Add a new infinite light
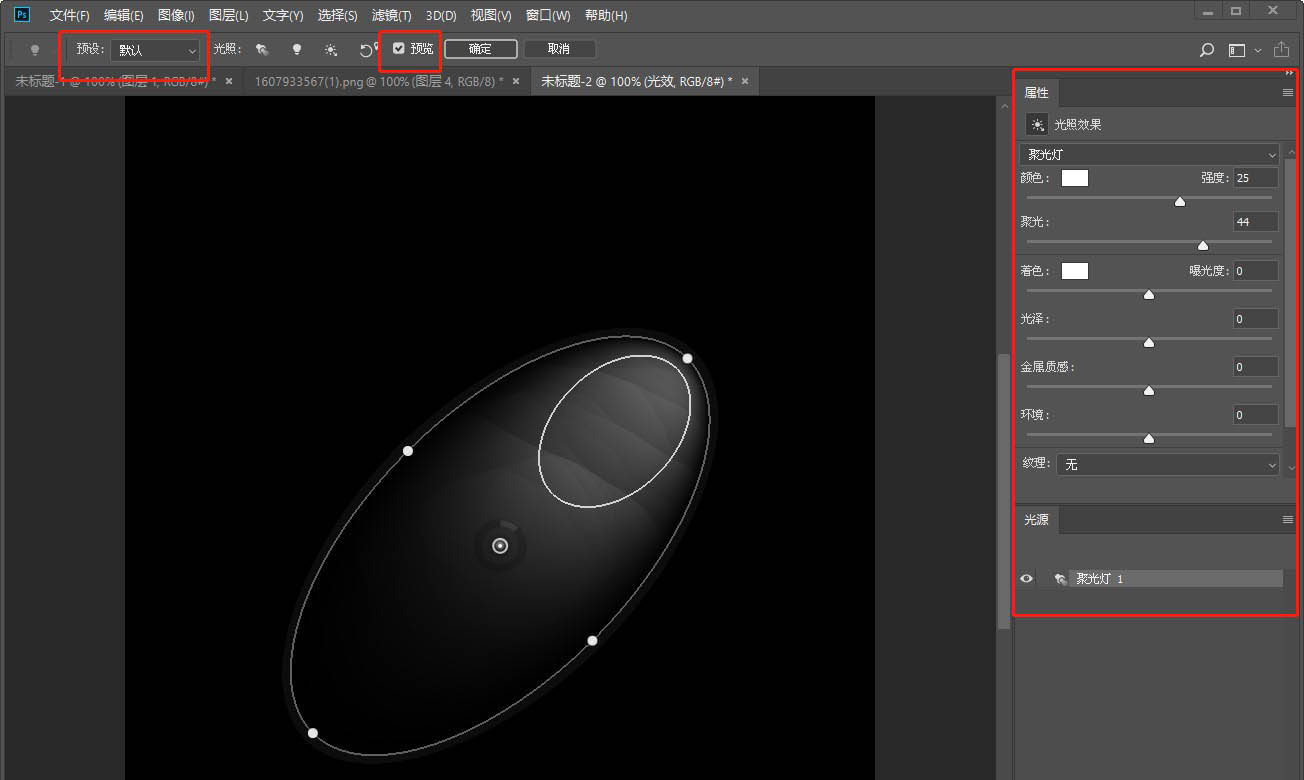1304x780 pixels. pyautogui.click(x=330, y=49)
